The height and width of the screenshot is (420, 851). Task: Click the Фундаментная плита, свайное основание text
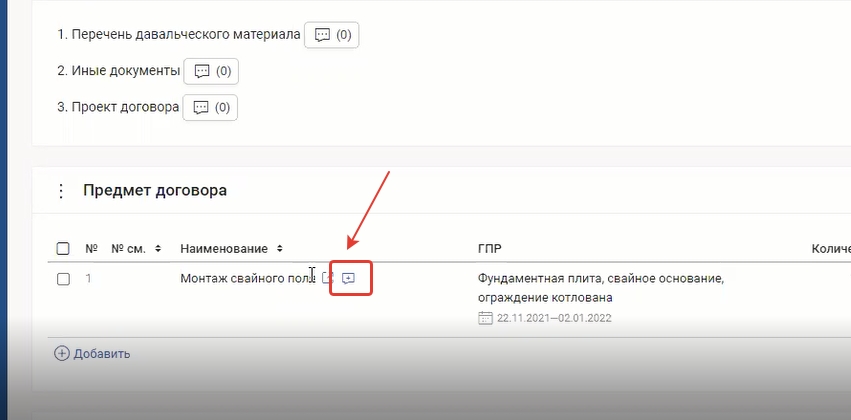(600, 277)
